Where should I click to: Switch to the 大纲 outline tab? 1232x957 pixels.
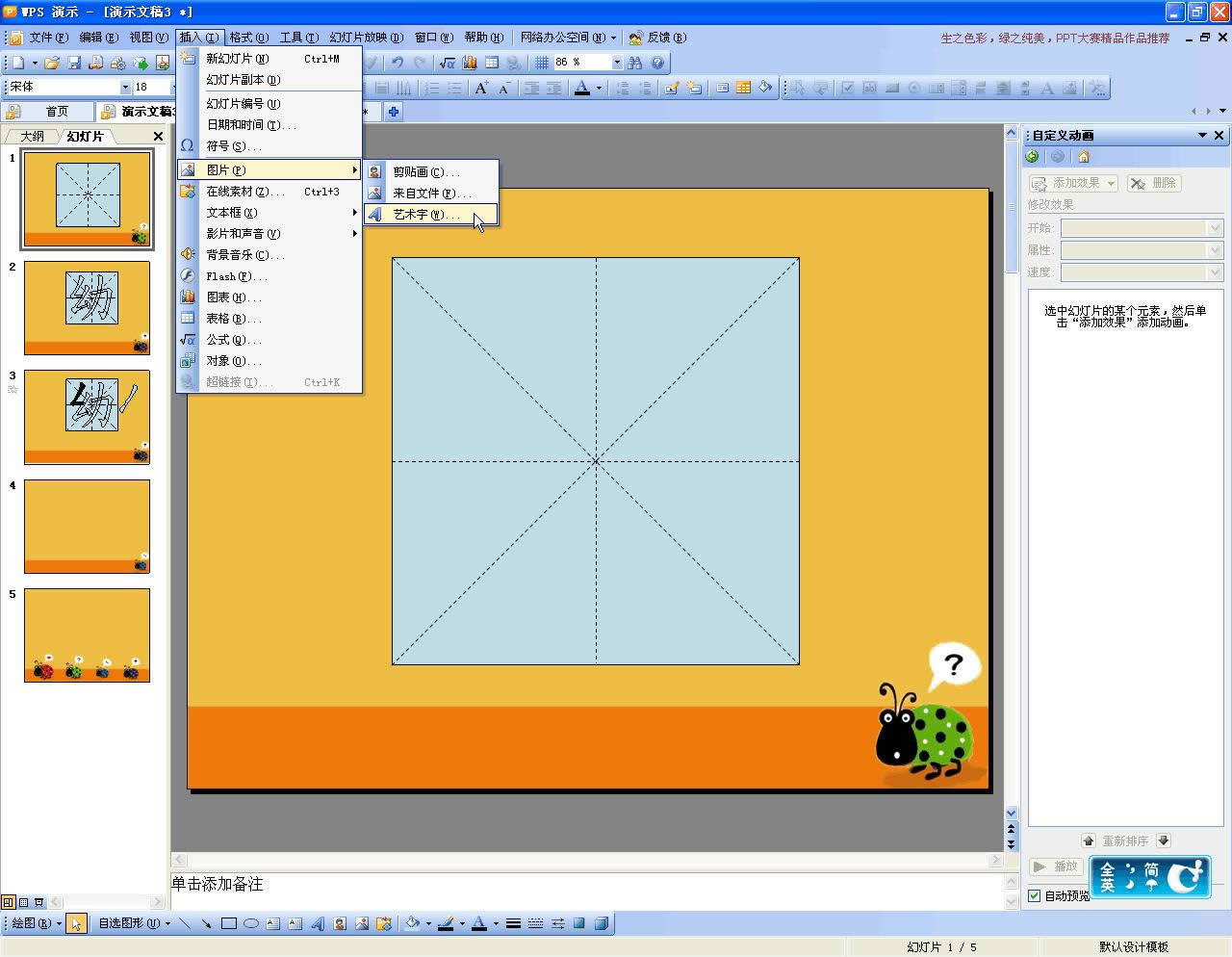coord(33,137)
